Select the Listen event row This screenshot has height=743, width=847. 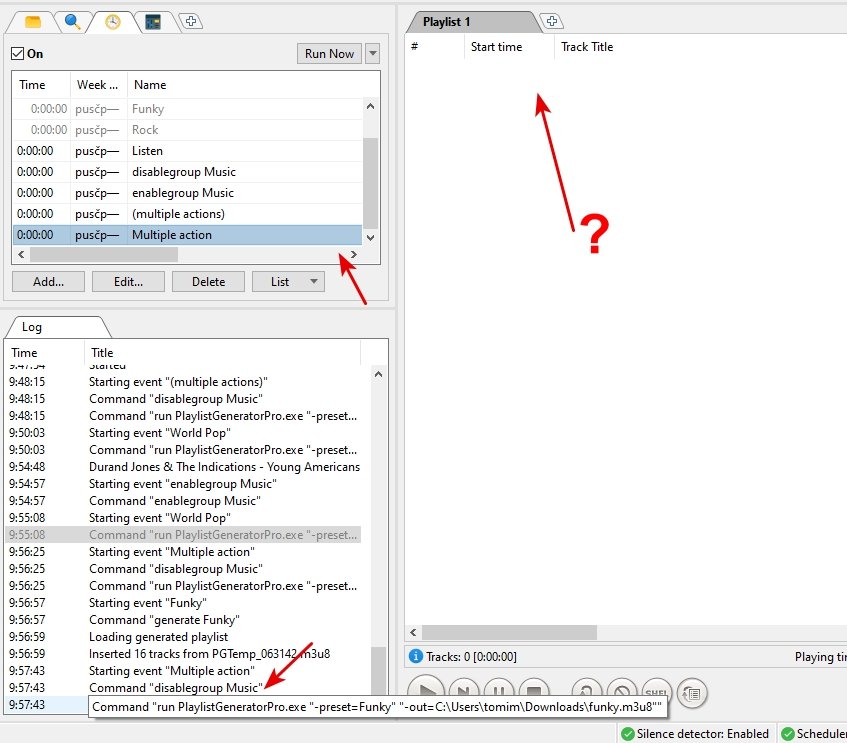tap(148, 151)
